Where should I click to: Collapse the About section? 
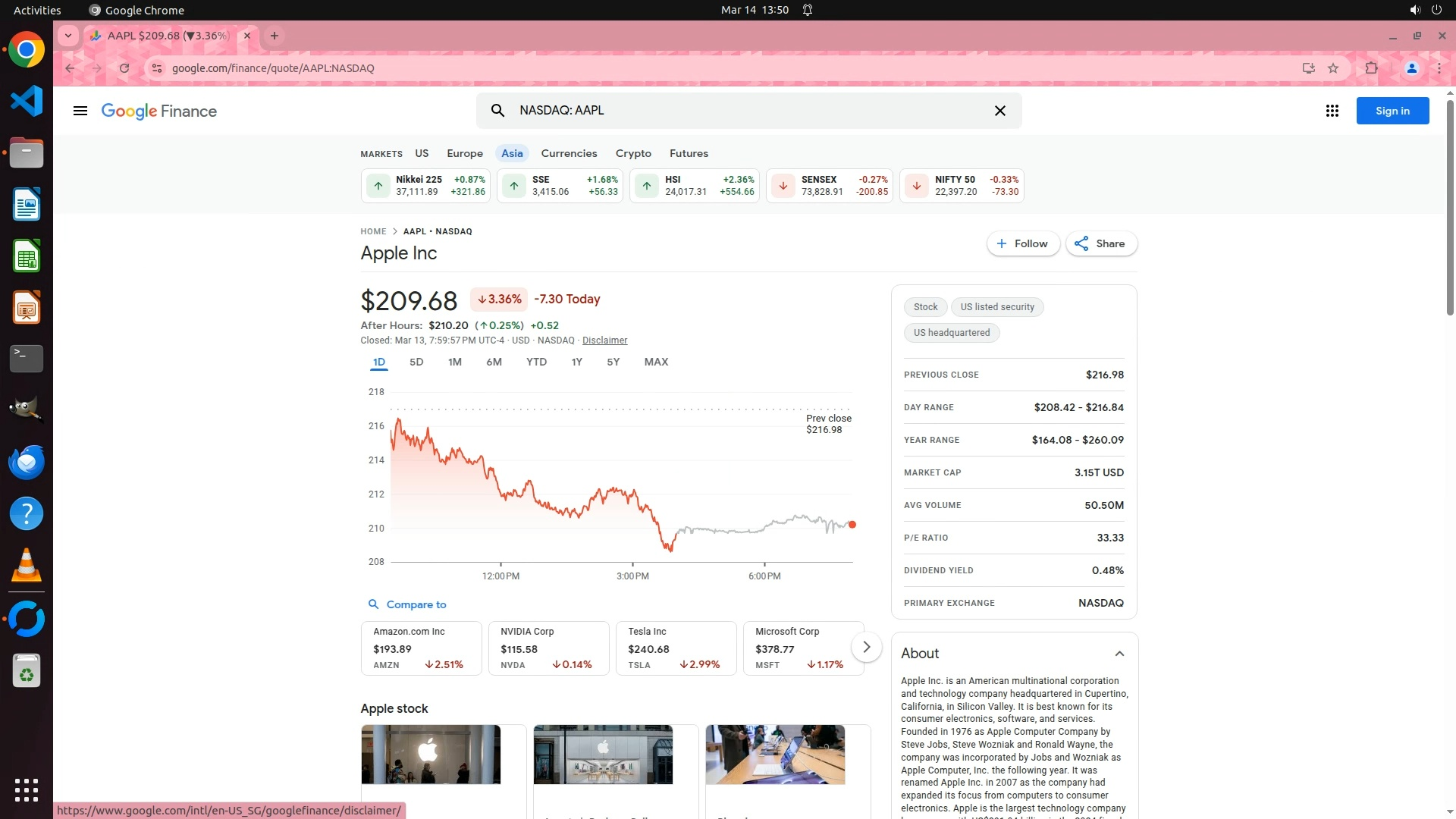click(1119, 654)
